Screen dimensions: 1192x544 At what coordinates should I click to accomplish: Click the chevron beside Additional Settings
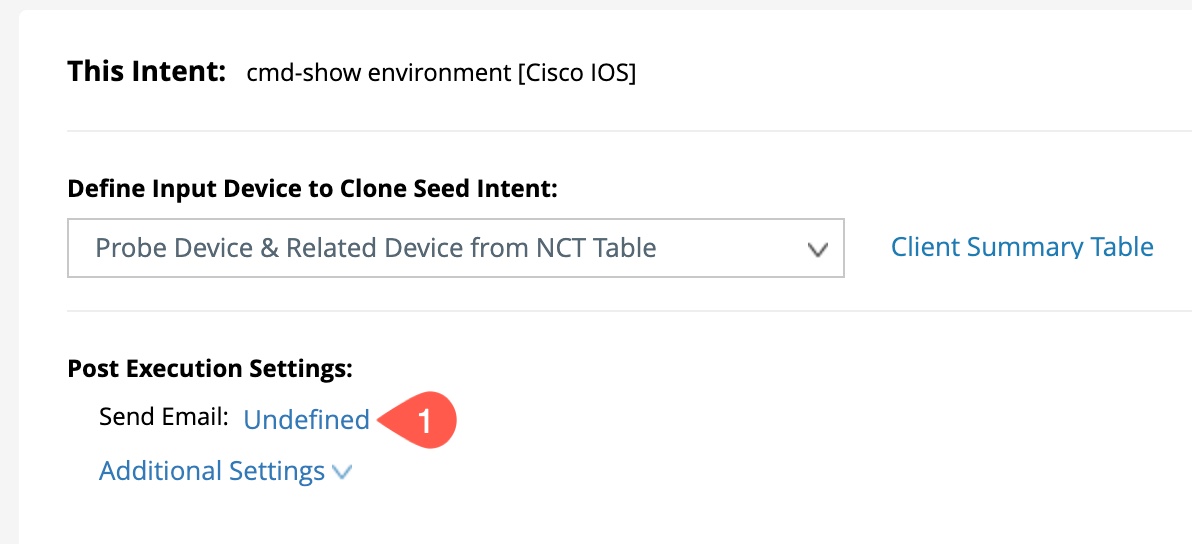342,472
